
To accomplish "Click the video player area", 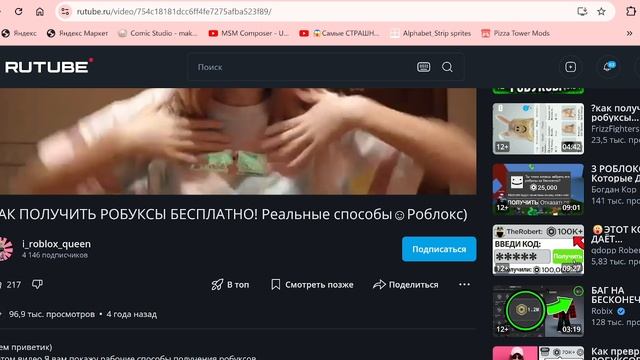I will [x=238, y=141].
